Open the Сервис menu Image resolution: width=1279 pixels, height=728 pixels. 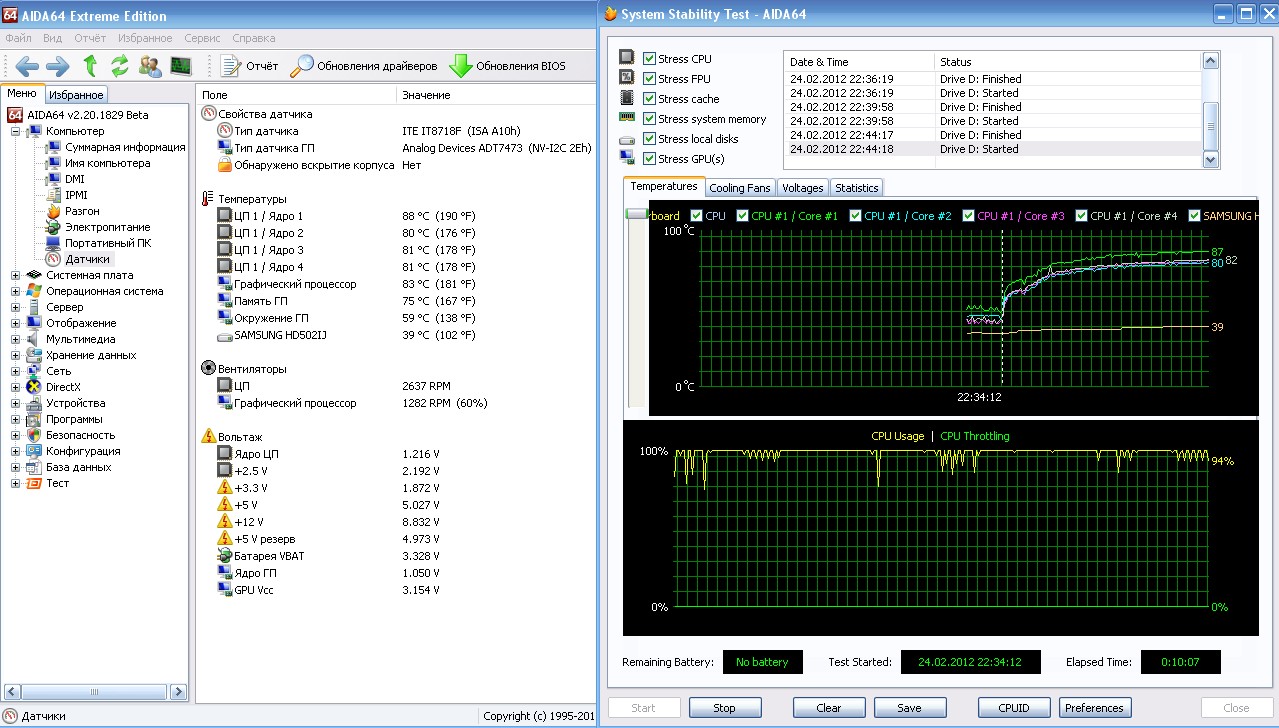point(203,38)
